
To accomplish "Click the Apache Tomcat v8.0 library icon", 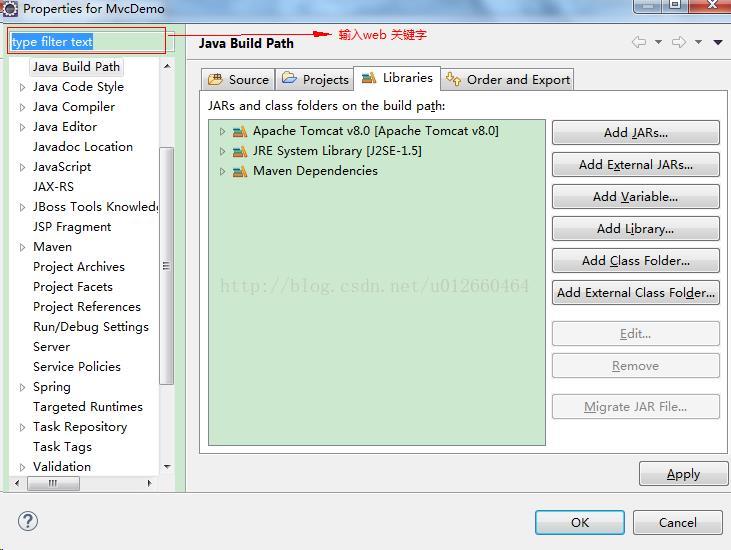I will click(x=240, y=132).
